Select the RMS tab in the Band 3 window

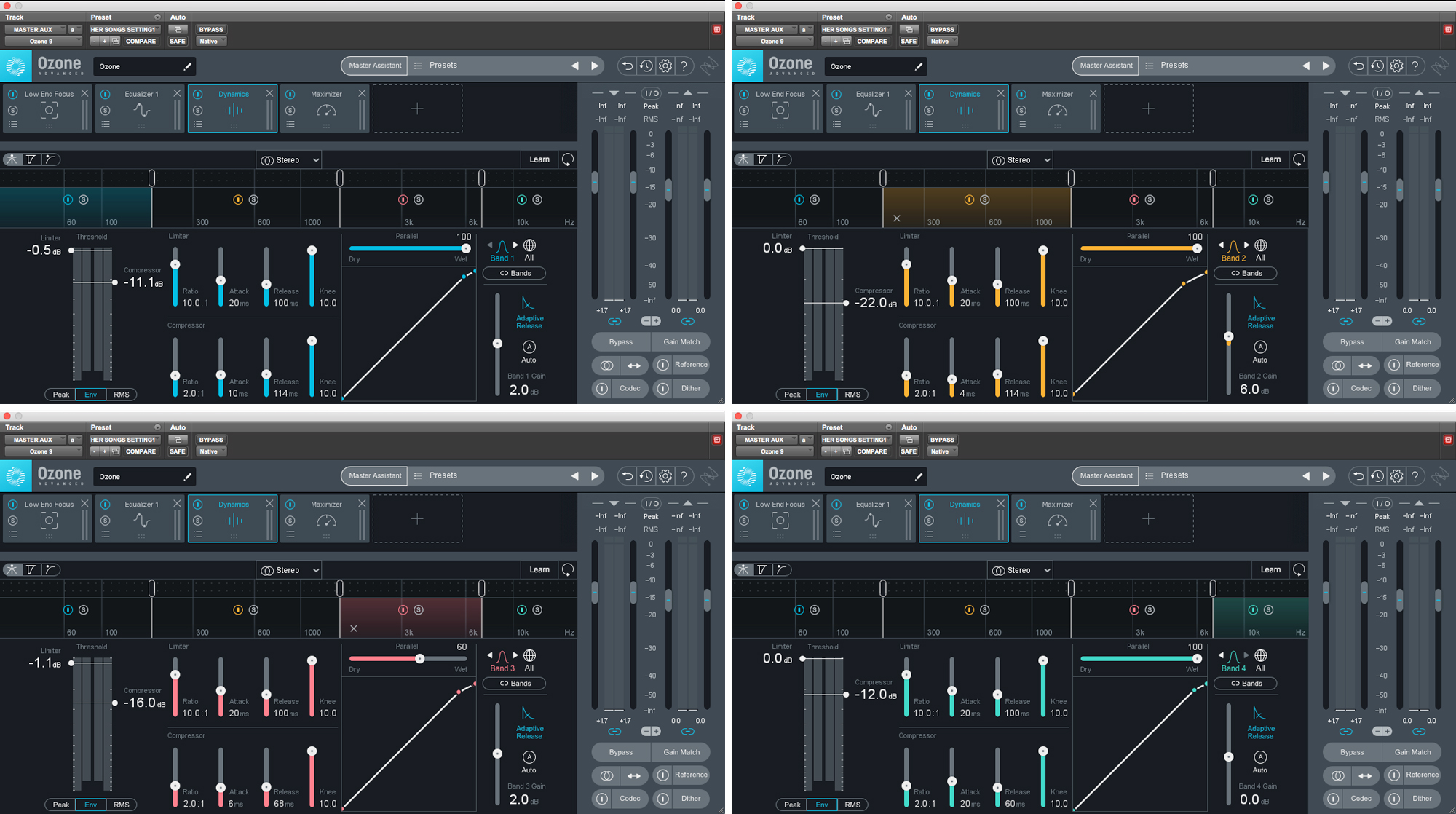(x=122, y=805)
